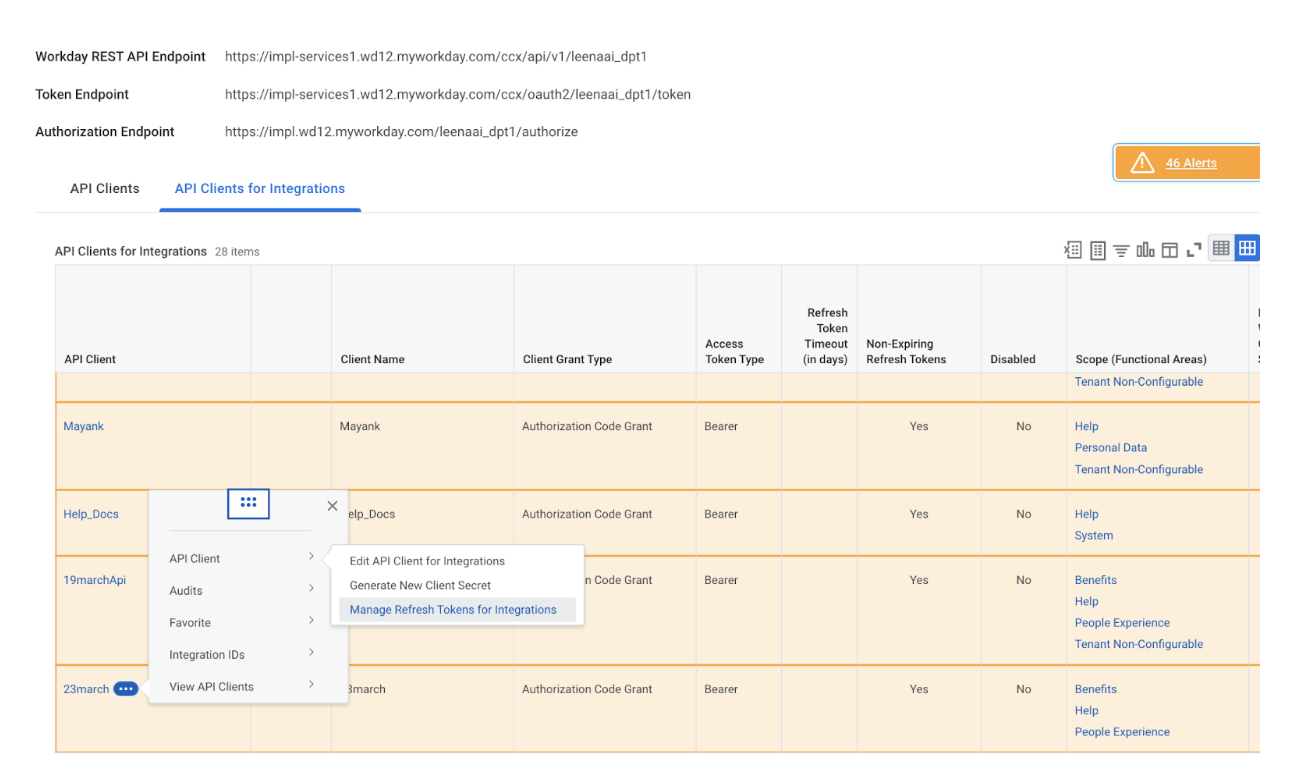Expand the Integration IDs submenu
This screenshot has height=784, width=1306.
[x=240, y=655]
